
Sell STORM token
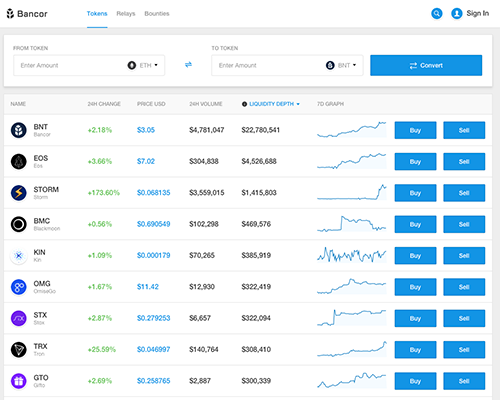464,193
